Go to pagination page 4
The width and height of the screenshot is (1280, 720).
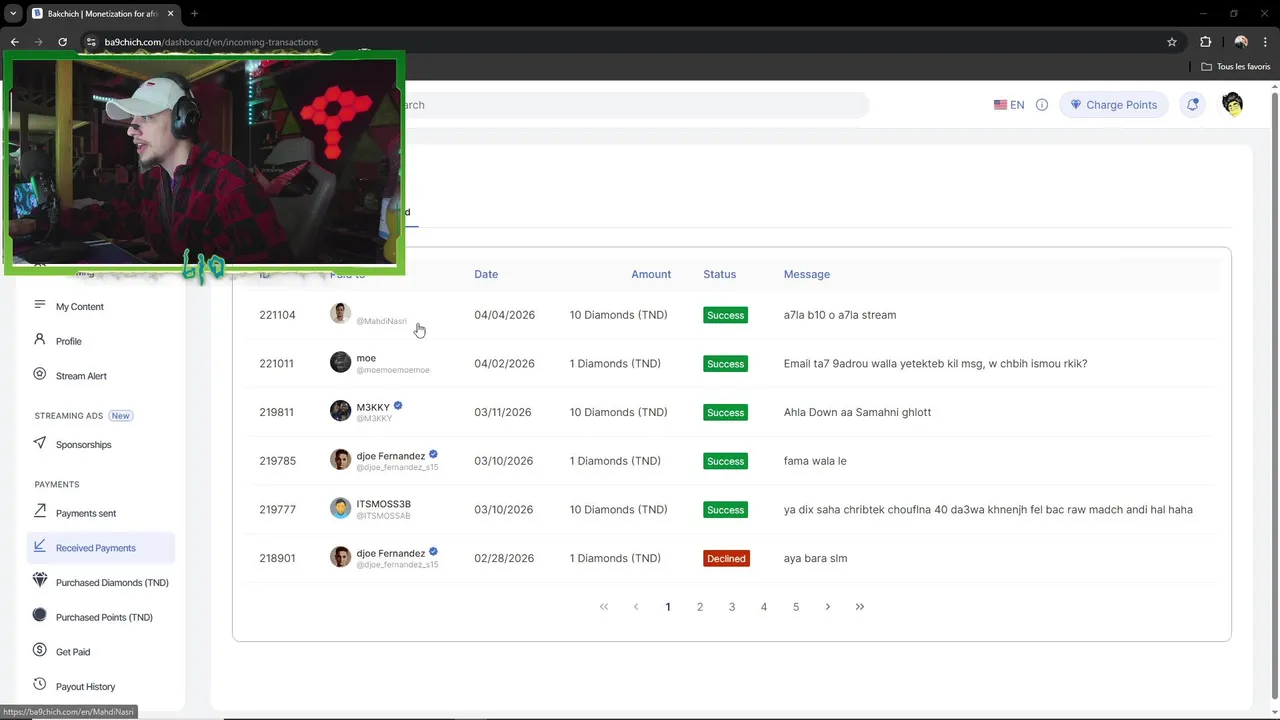click(x=764, y=607)
